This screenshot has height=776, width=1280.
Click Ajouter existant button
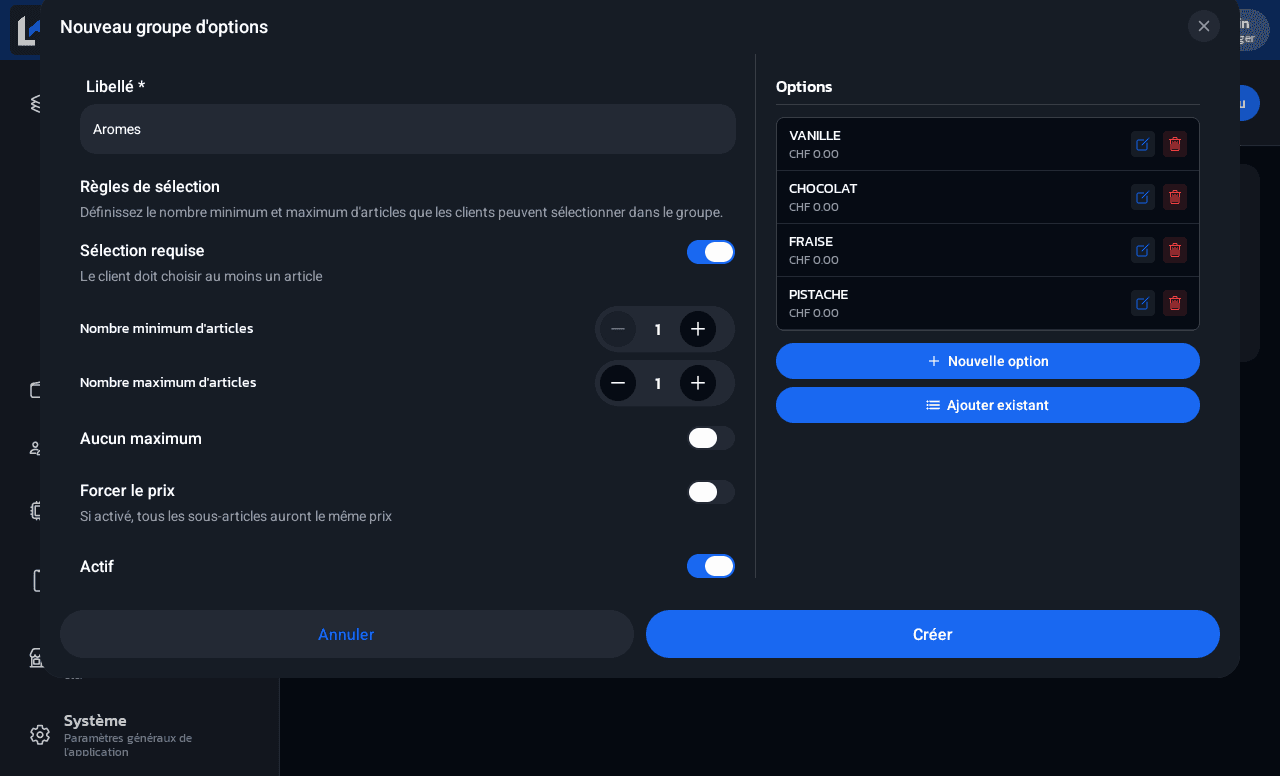[x=988, y=405]
